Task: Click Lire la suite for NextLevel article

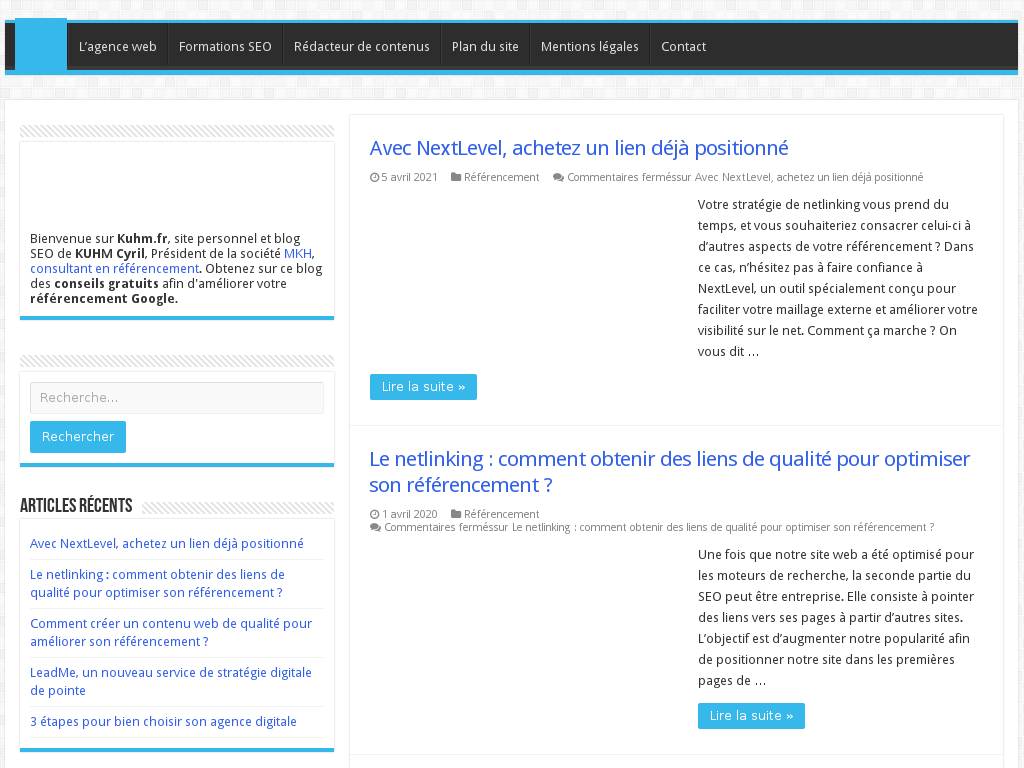Action: pyautogui.click(x=423, y=387)
